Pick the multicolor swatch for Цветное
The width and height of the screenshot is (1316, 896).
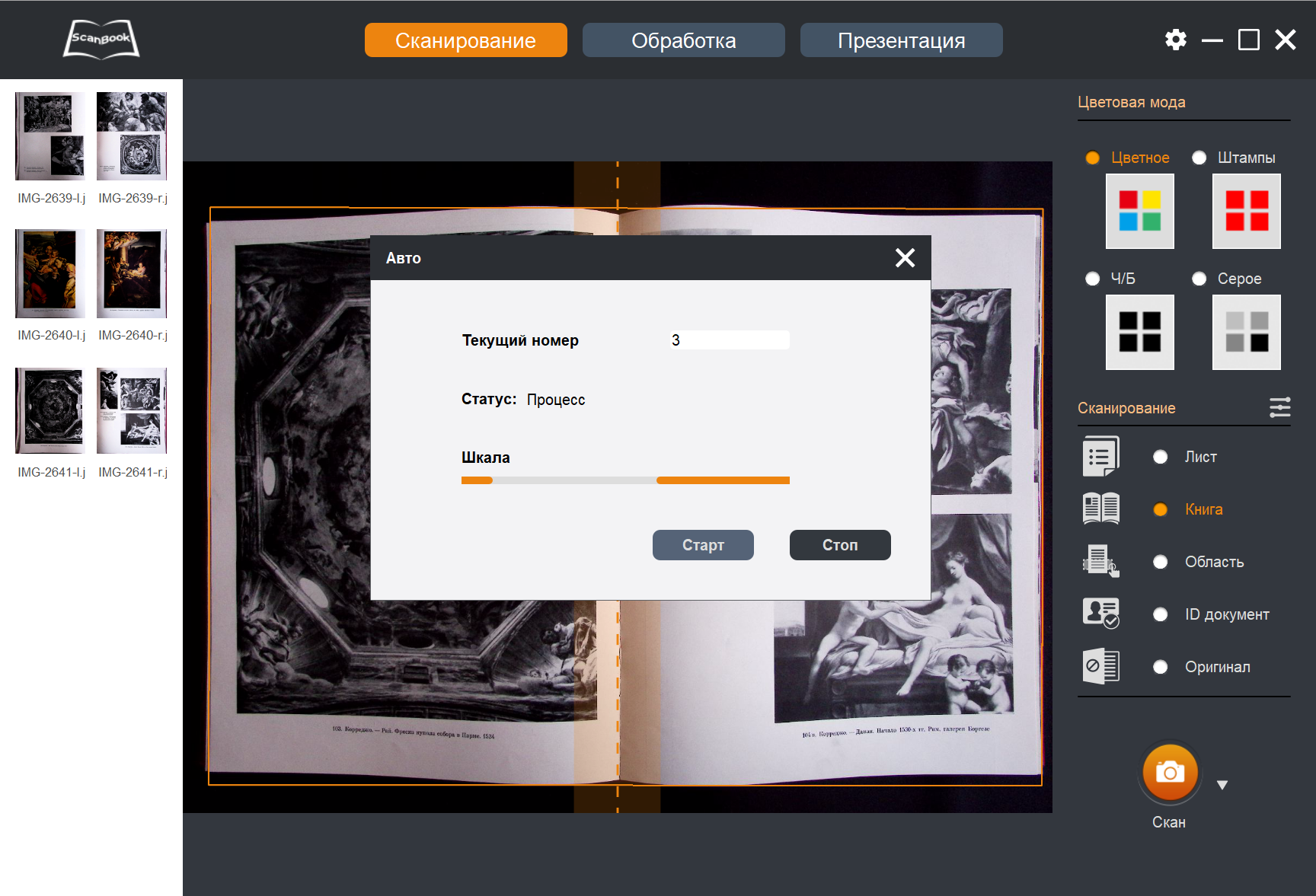coord(1140,211)
